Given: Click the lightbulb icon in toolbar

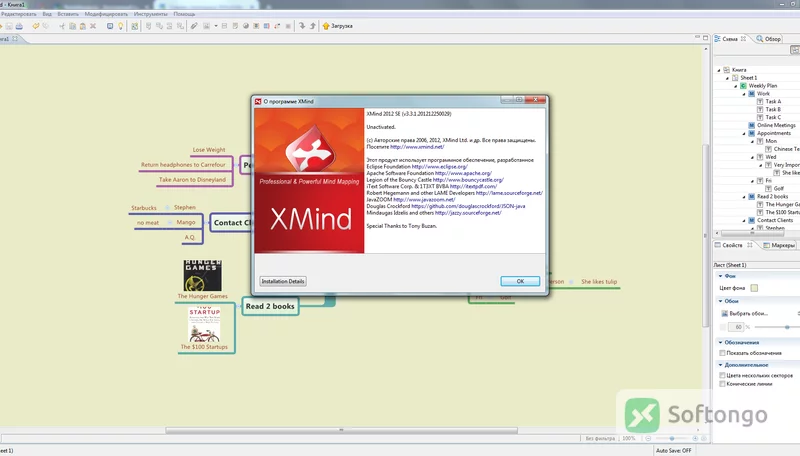Looking at the screenshot, I should (120, 26).
